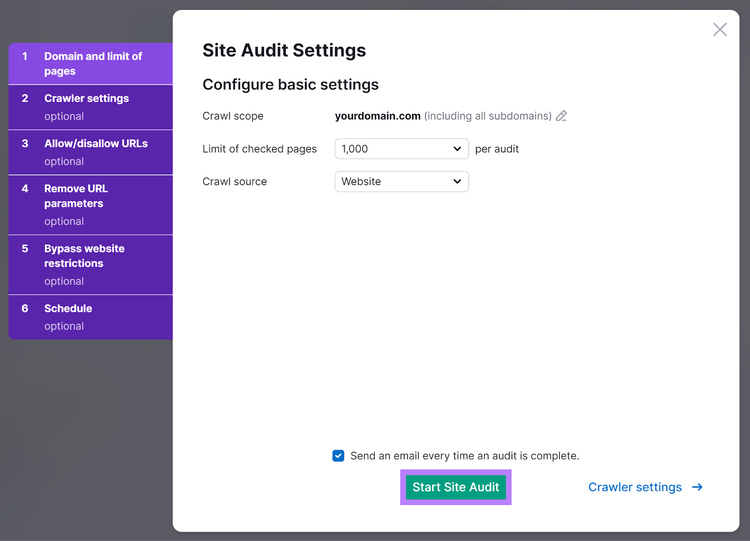Click the 'per audit' text
The image size is (750, 541).
(x=496, y=149)
